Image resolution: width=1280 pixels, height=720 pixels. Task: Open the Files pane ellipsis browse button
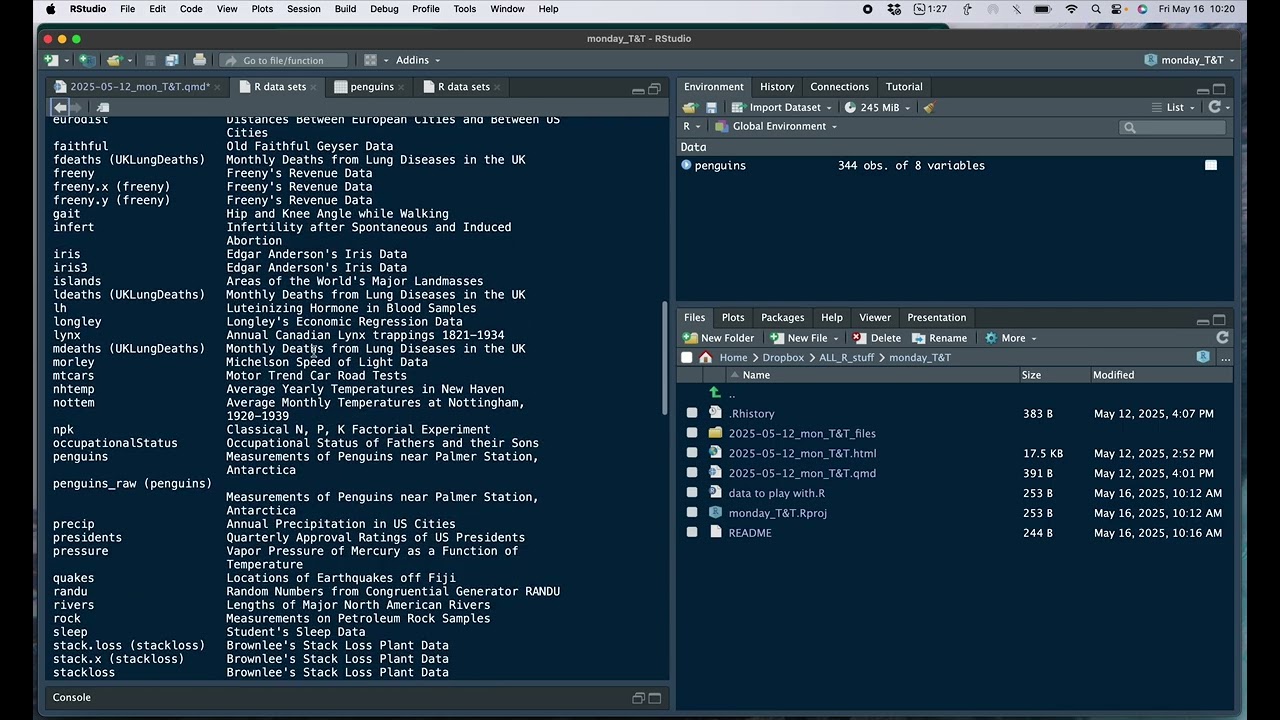click(1225, 357)
